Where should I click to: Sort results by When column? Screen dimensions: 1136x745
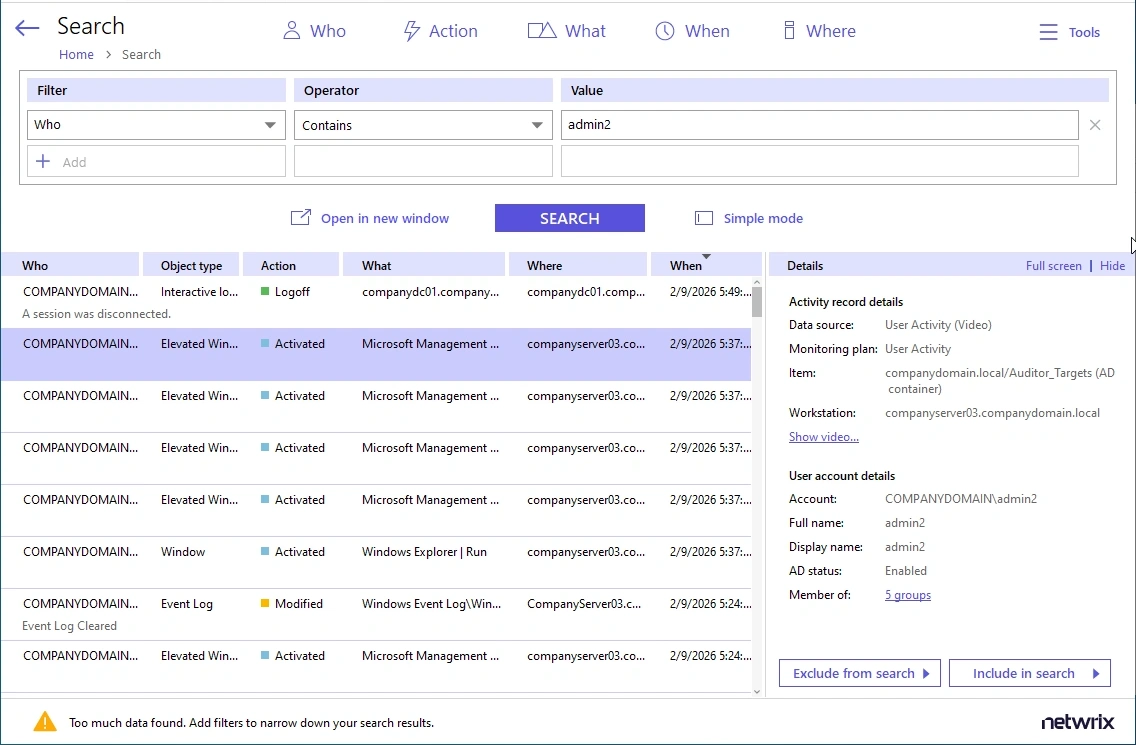(x=687, y=265)
